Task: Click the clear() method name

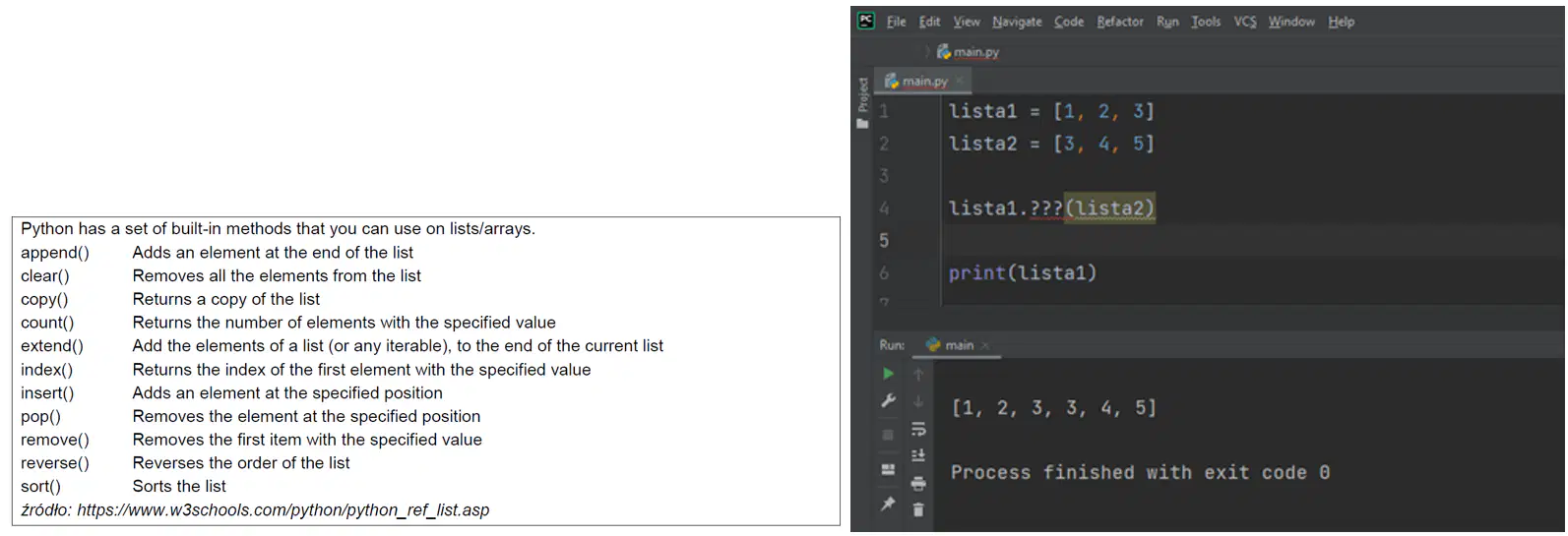Action: (x=45, y=276)
